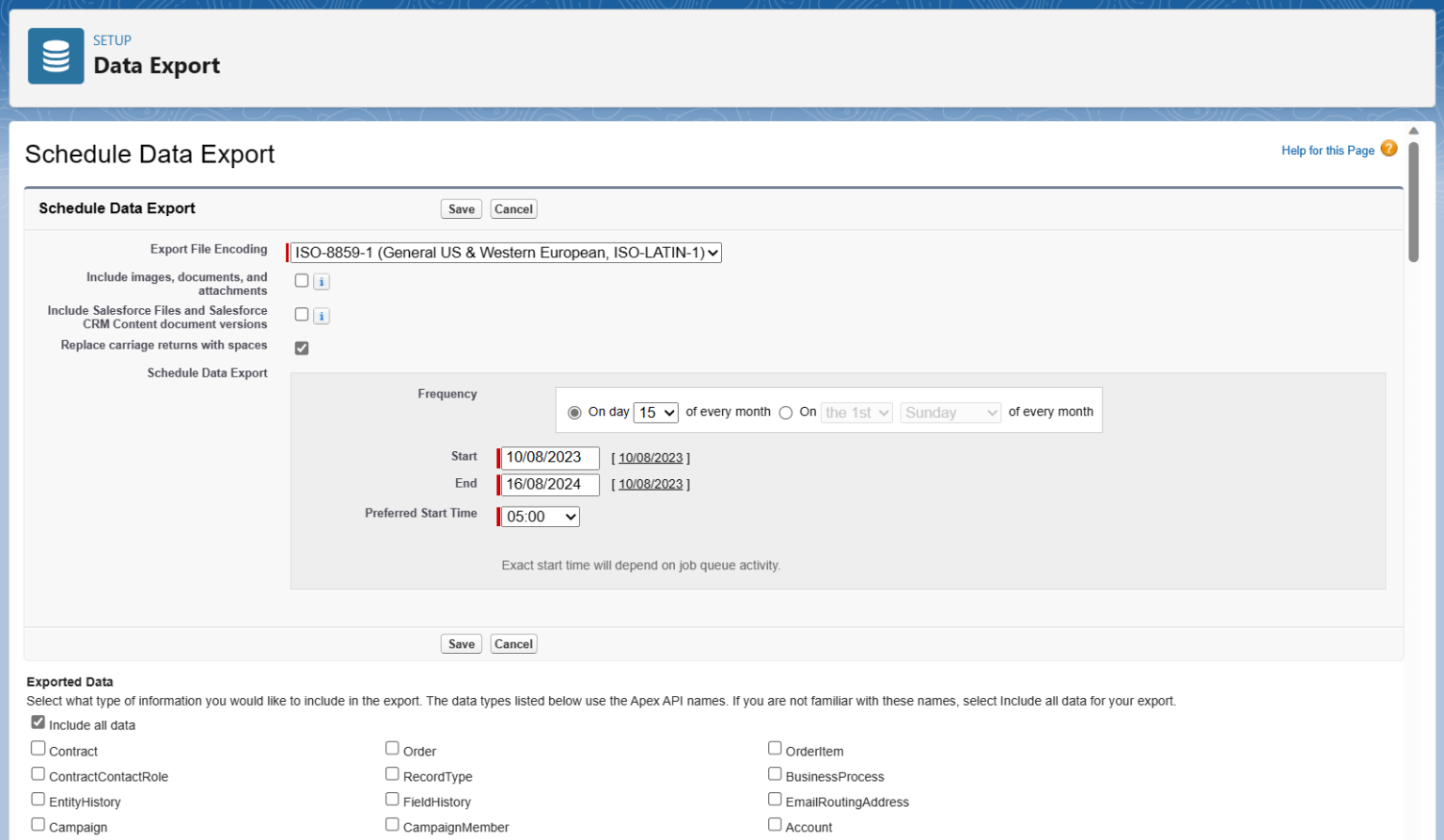1444x840 pixels.
Task: Click the Data Export database icon in the header
Action: click(55, 55)
